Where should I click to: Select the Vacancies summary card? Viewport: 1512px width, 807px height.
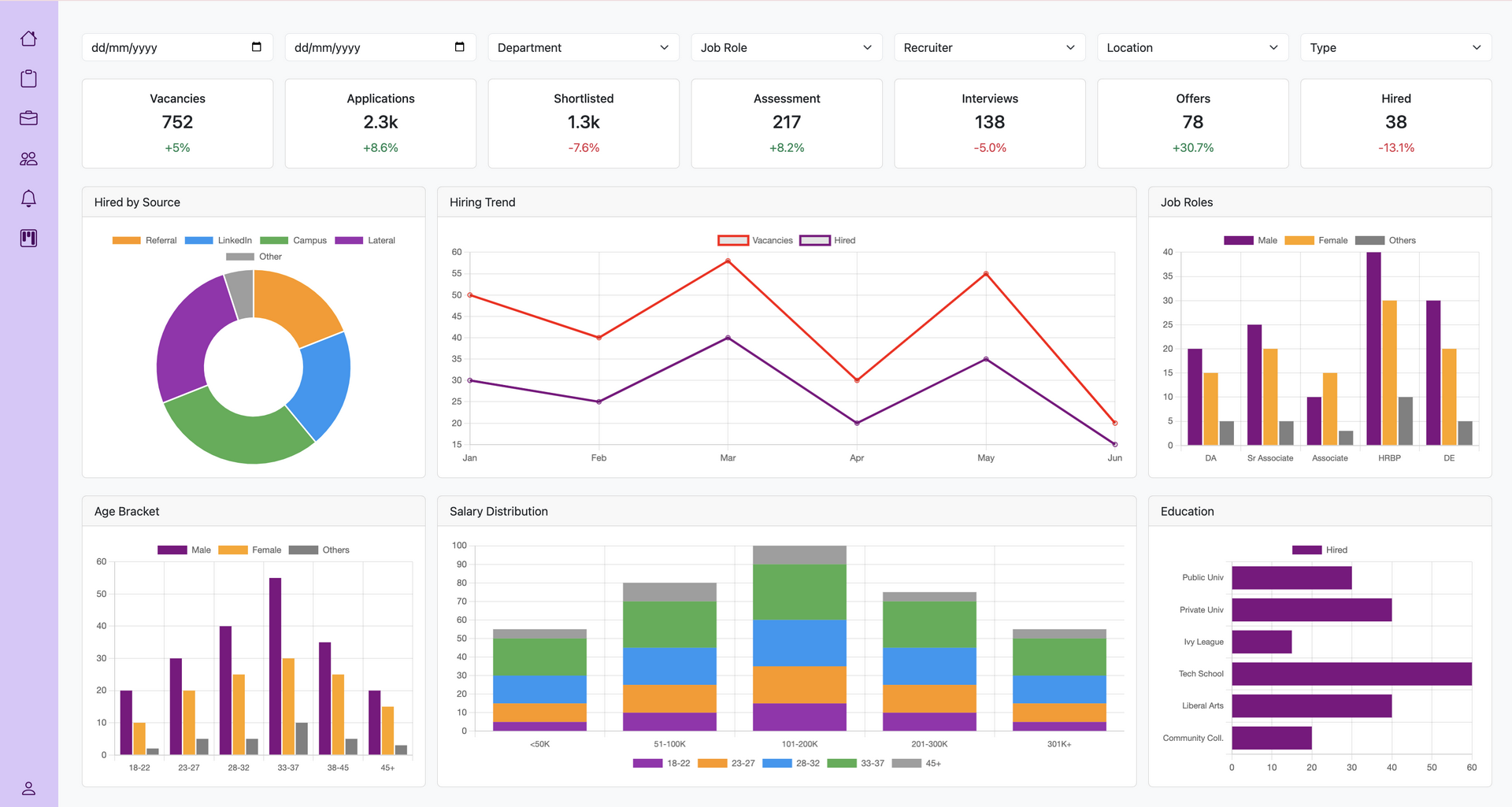[177, 123]
